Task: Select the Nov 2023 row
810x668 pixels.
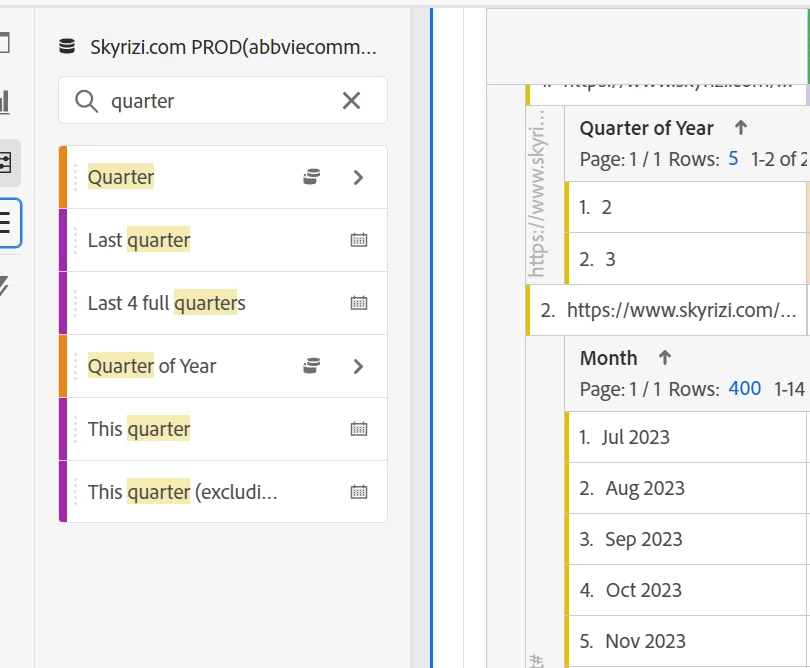Action: click(687, 641)
